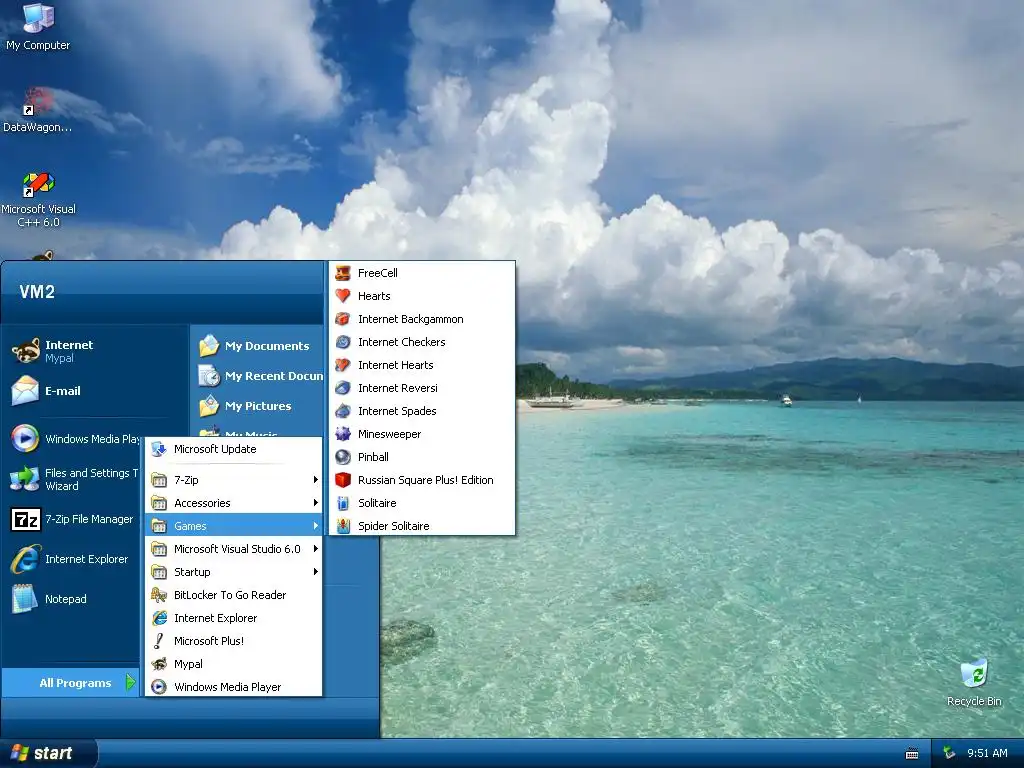Image resolution: width=1024 pixels, height=768 pixels.
Task: Click the green All Programs arrow
Action: click(x=131, y=682)
